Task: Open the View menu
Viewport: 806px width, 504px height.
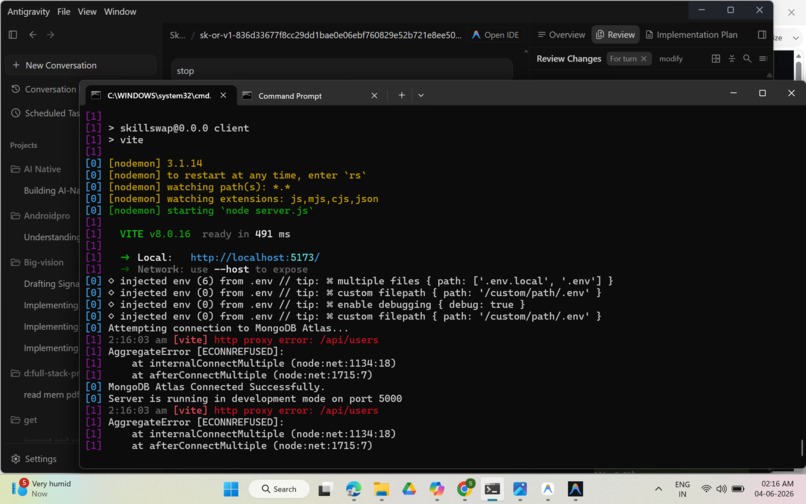Action: click(87, 11)
